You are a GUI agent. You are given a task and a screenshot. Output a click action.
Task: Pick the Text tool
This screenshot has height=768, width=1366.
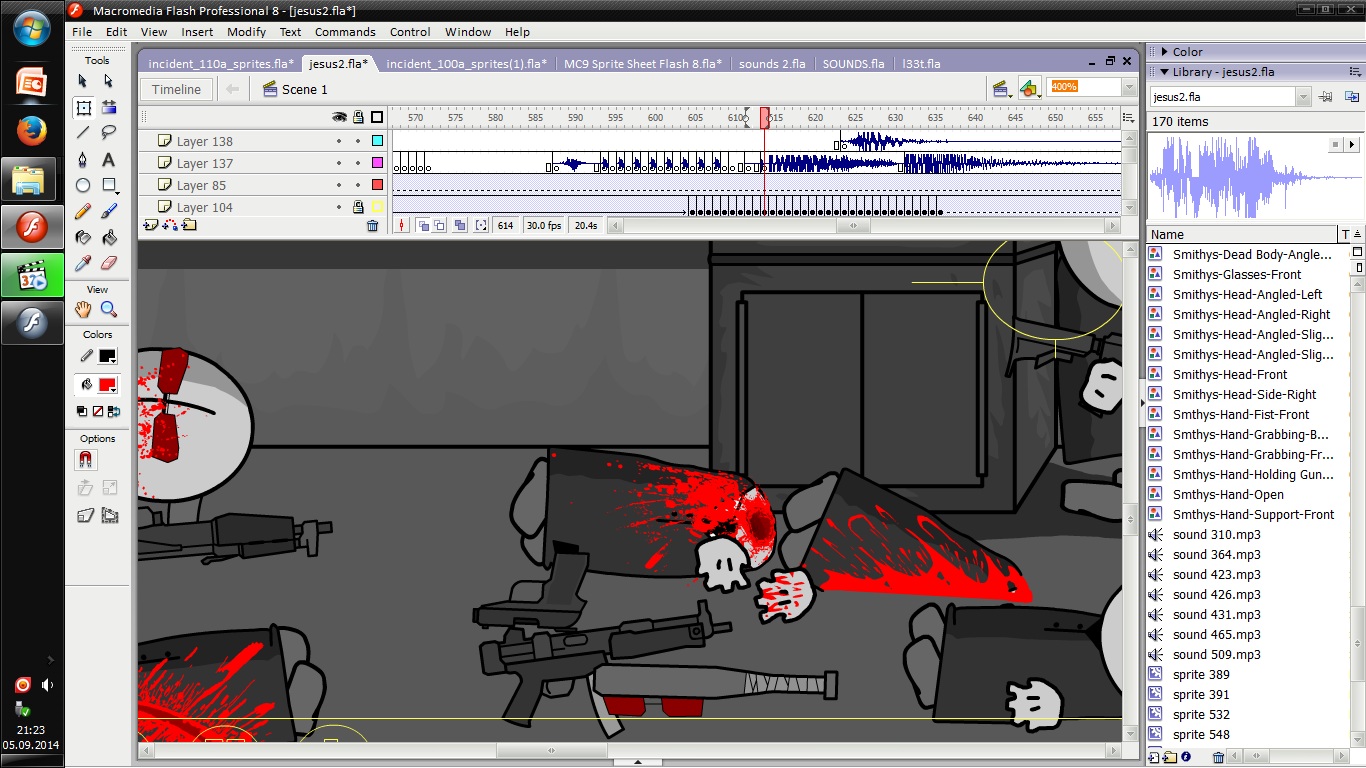pyautogui.click(x=109, y=159)
